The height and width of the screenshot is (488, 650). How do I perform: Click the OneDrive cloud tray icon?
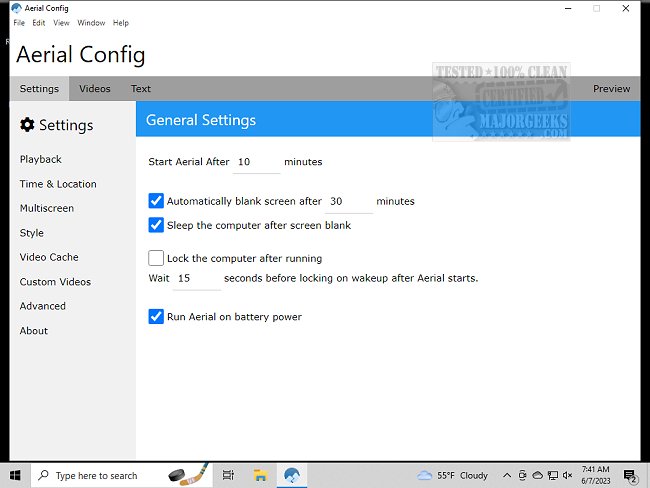pos(538,476)
